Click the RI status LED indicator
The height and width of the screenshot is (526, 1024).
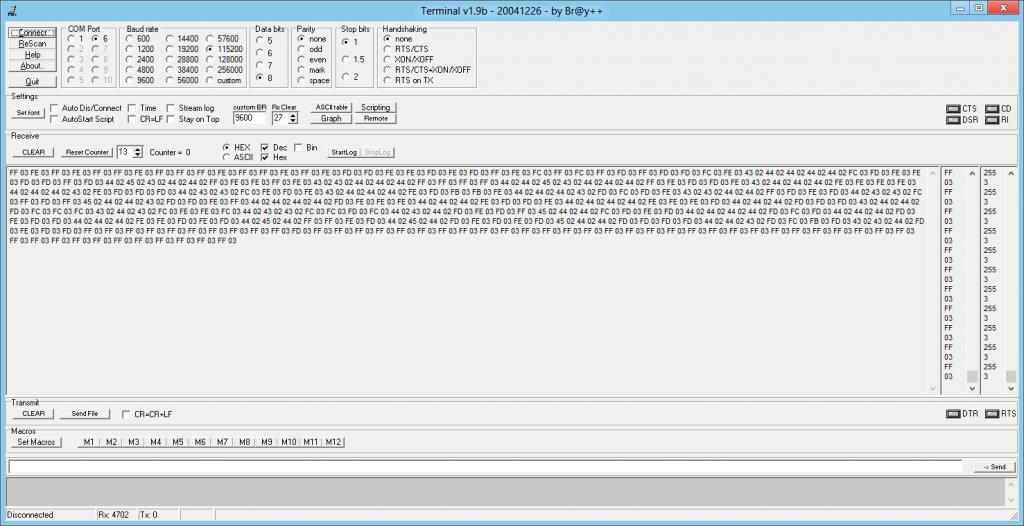pos(991,120)
